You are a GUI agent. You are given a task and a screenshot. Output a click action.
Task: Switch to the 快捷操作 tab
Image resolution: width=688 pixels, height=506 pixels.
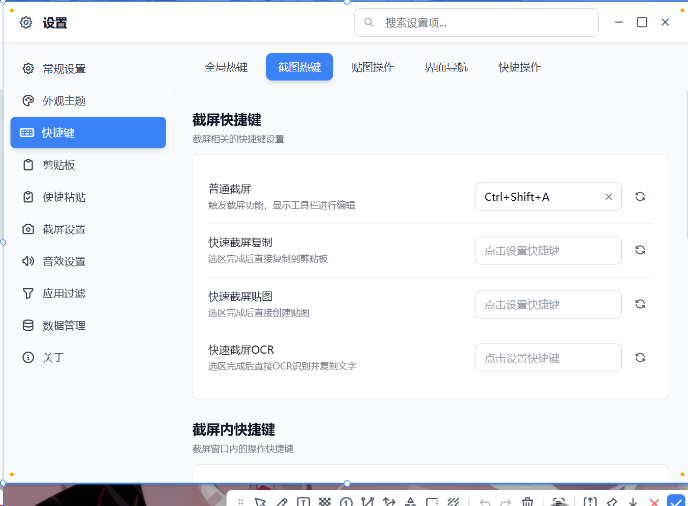pos(520,67)
